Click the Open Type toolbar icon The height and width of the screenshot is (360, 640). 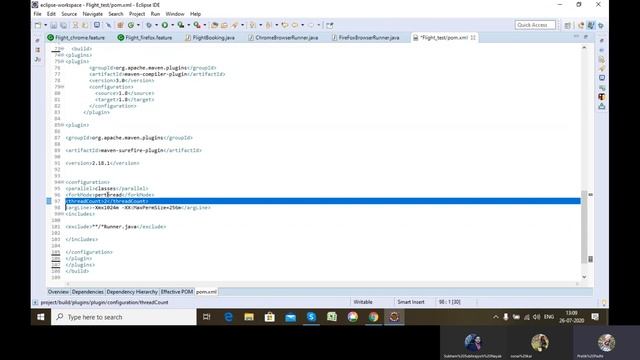coord(215,25)
